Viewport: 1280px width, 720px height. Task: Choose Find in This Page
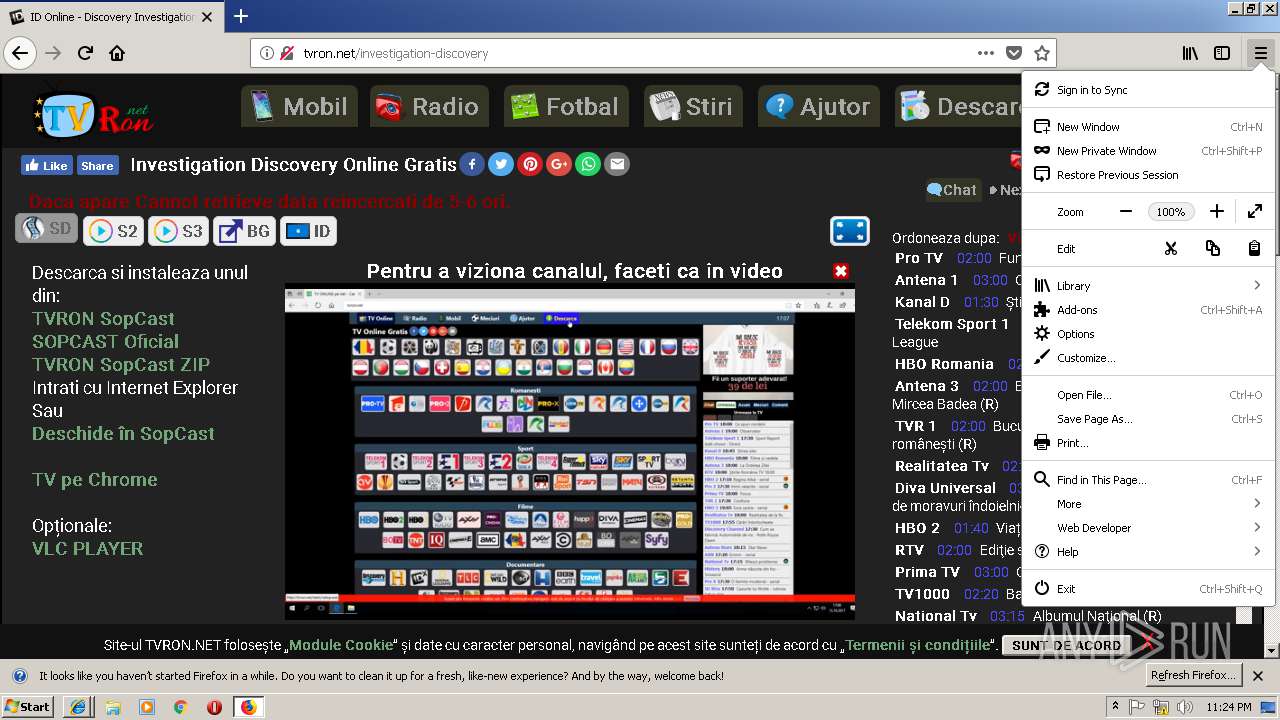[x=1148, y=480]
